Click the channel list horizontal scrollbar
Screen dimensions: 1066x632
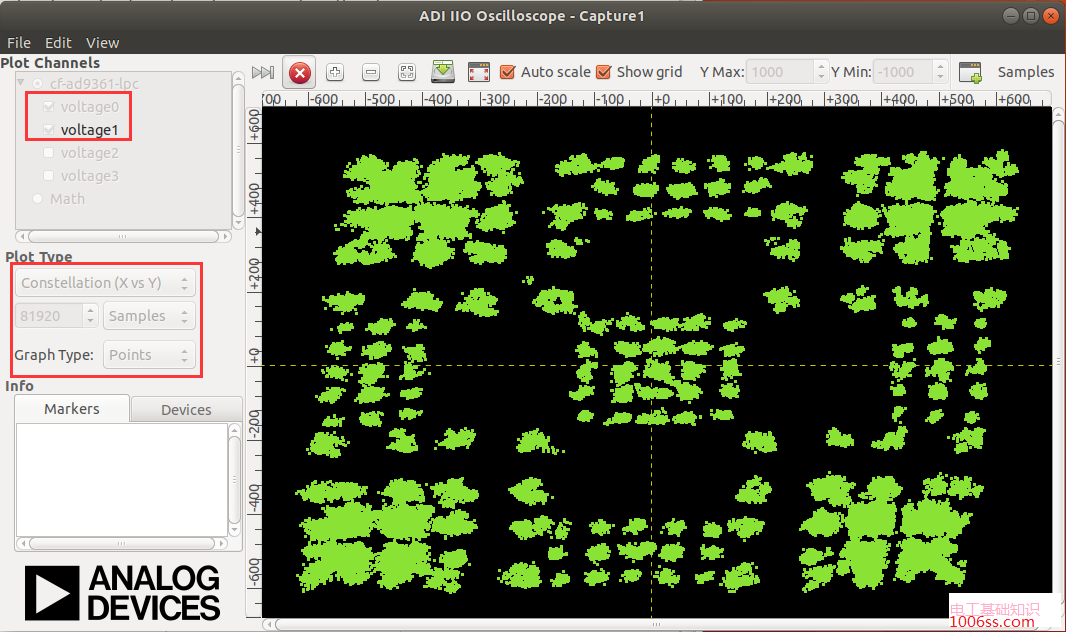(x=123, y=236)
